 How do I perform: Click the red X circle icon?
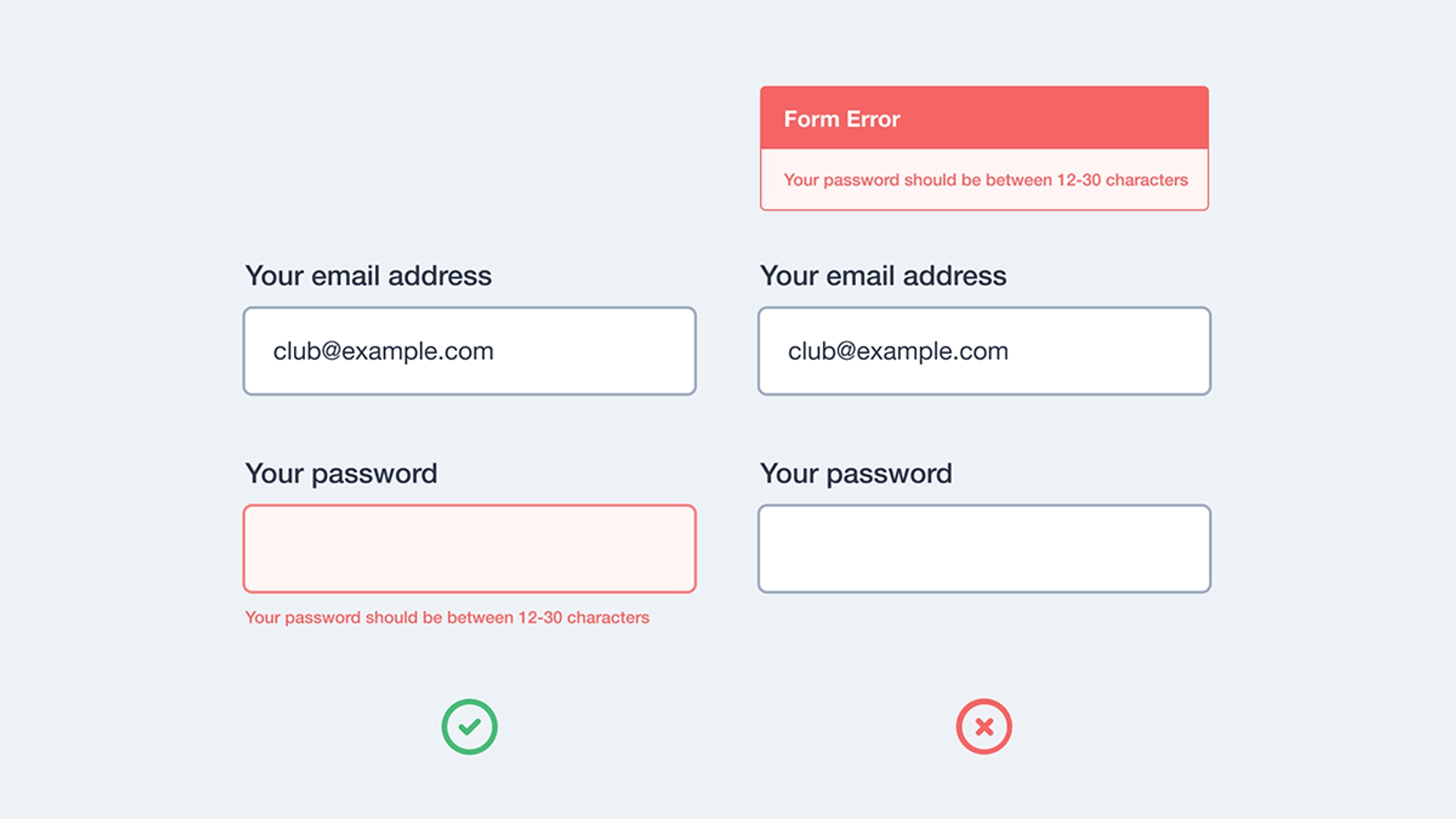(x=984, y=726)
